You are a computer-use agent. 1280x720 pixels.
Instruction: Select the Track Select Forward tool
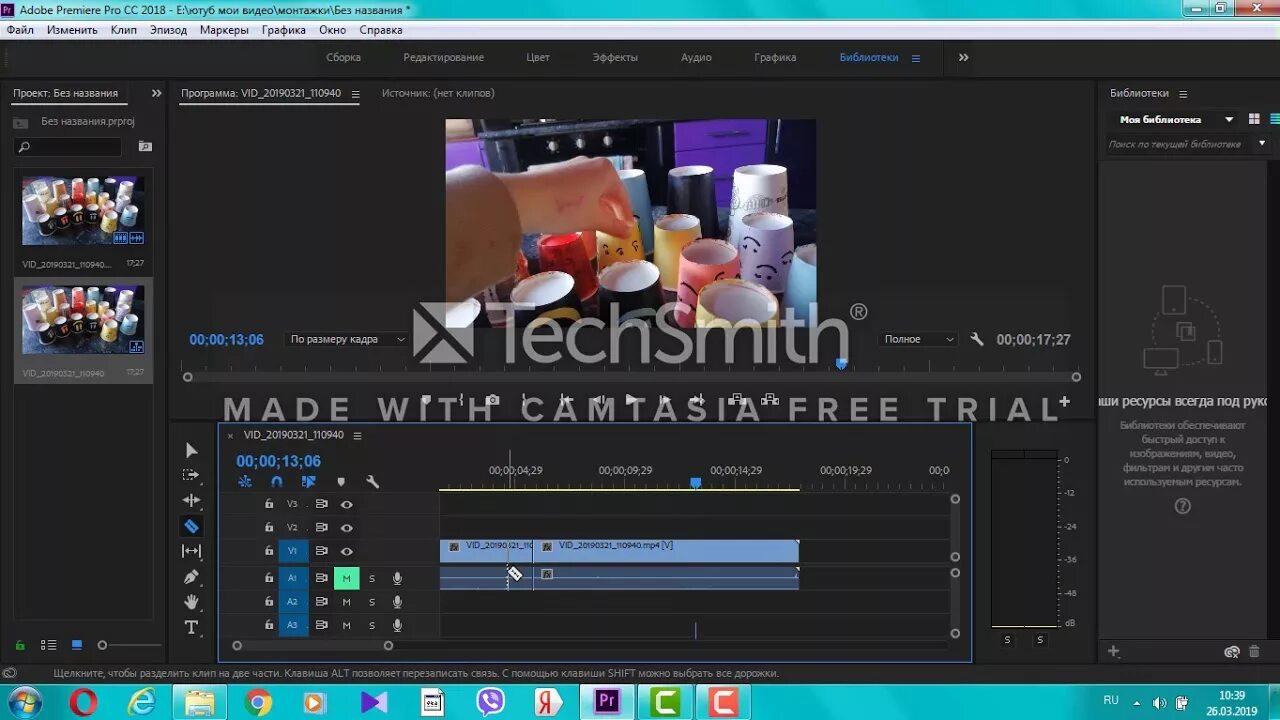click(x=191, y=475)
